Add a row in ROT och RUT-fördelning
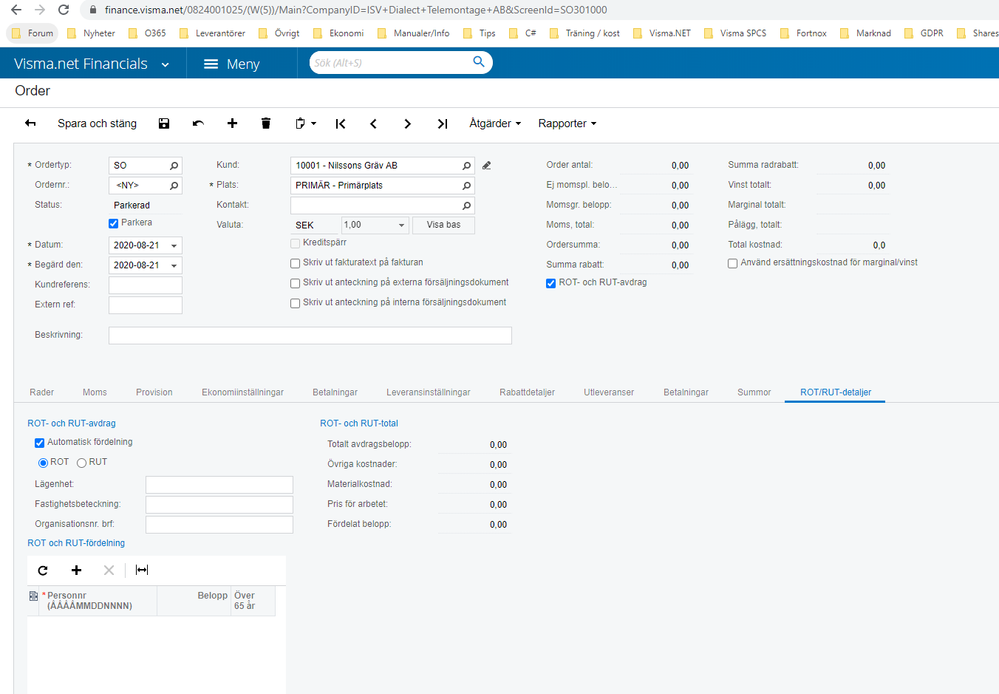The height and width of the screenshot is (694, 999). click(x=76, y=570)
